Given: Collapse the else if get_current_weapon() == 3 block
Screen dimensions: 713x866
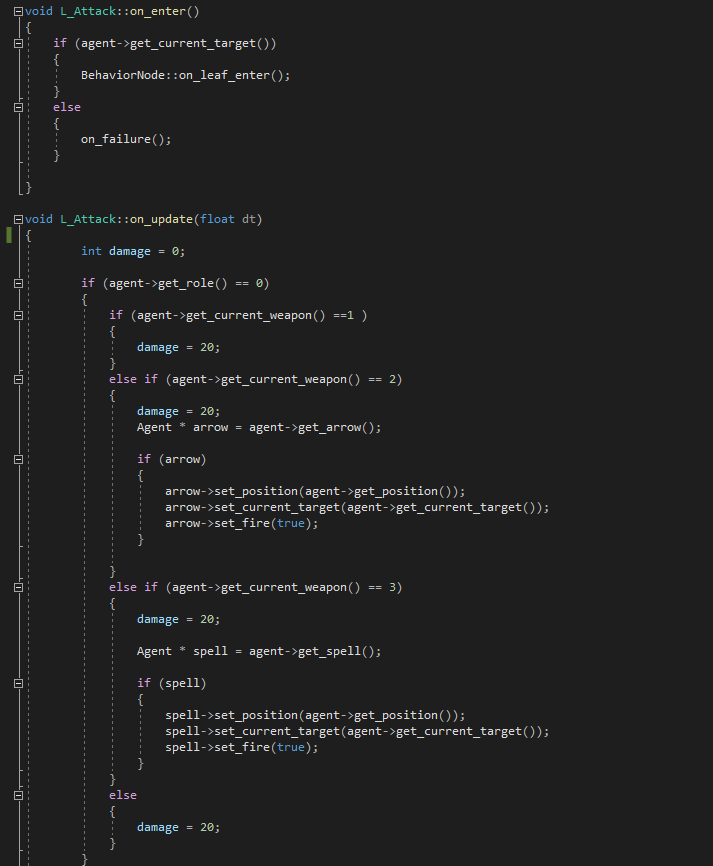Looking at the screenshot, I should coord(18,588).
